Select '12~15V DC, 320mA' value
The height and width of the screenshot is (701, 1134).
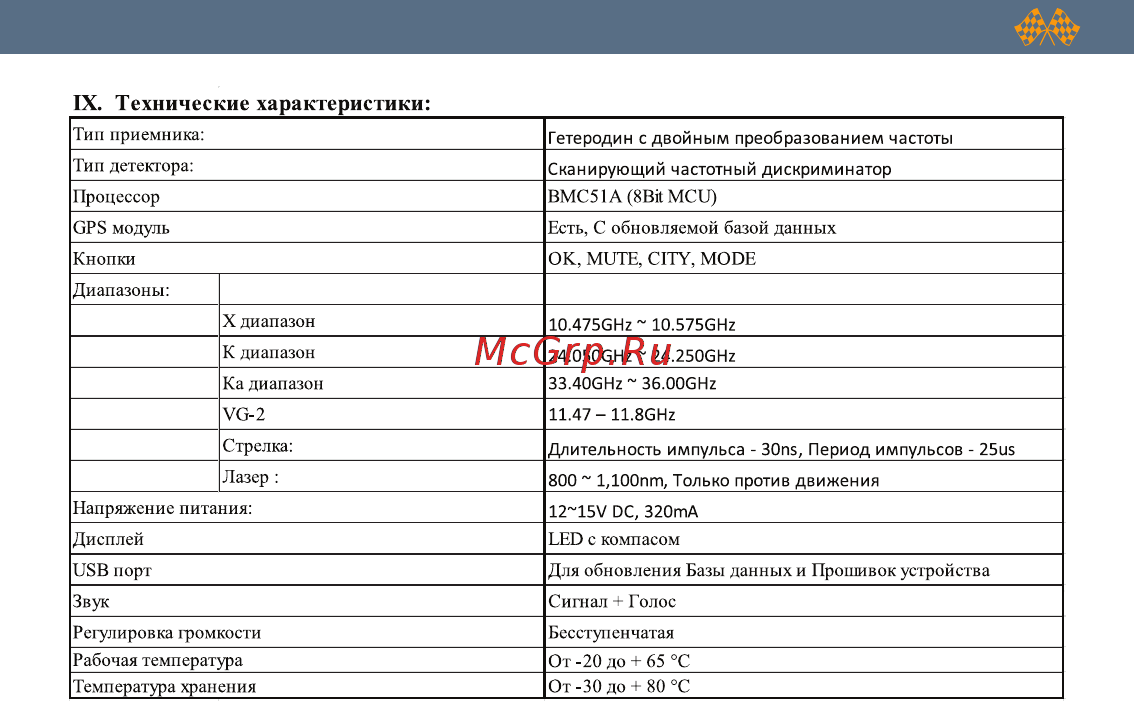coord(623,511)
